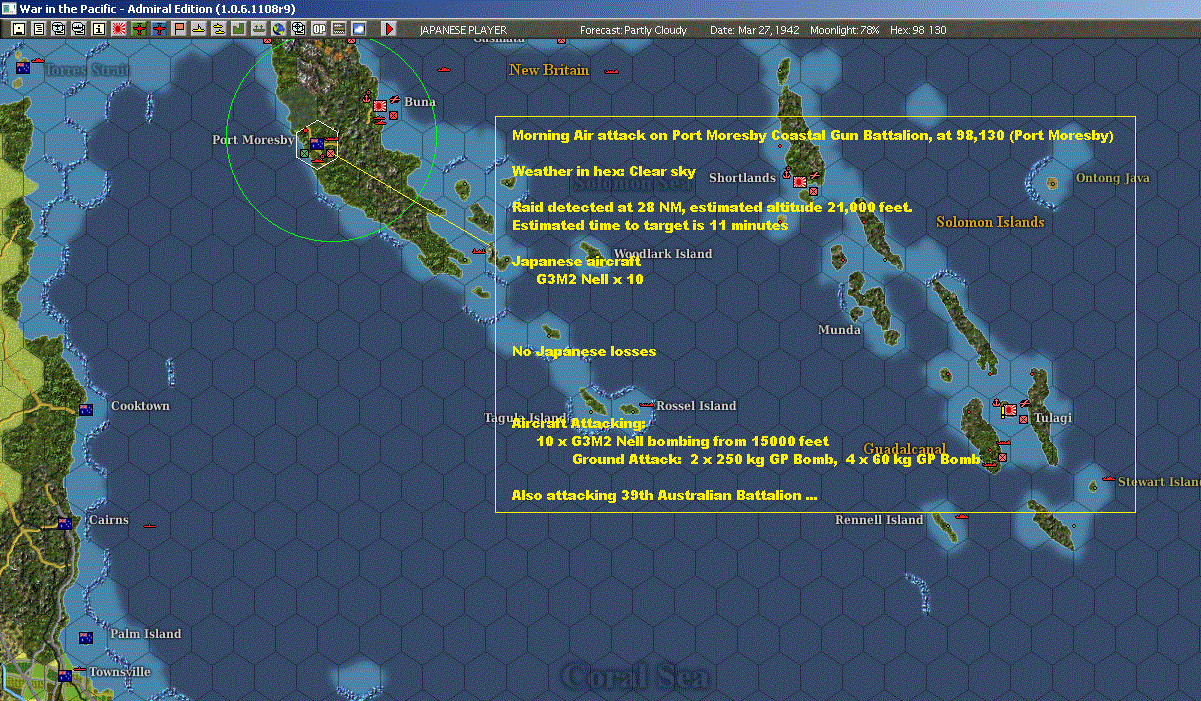Select the Australian flag at Townsville
This screenshot has height=701, width=1201.
pos(65,675)
